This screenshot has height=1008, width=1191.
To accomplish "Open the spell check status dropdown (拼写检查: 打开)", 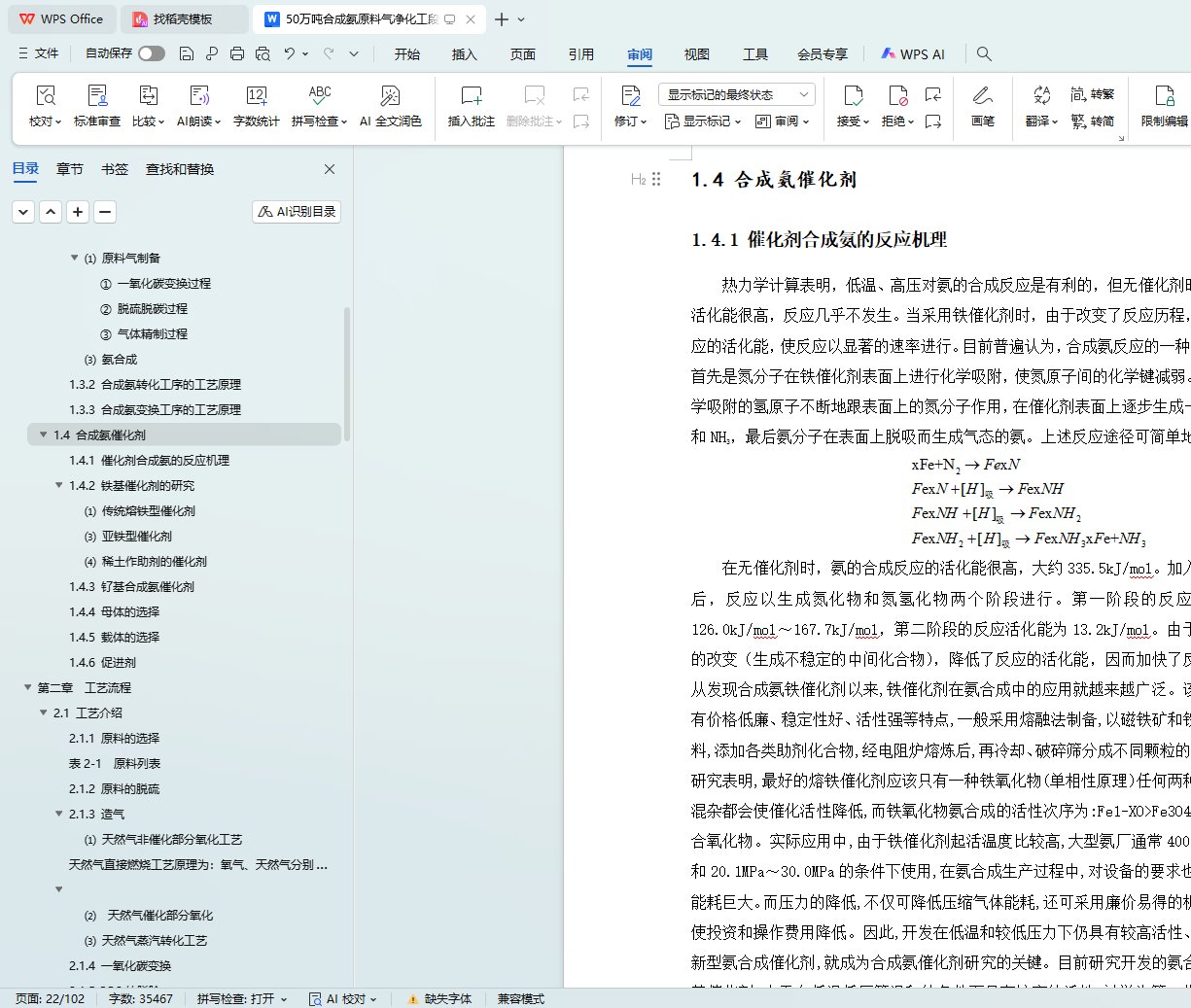I will pos(242,998).
